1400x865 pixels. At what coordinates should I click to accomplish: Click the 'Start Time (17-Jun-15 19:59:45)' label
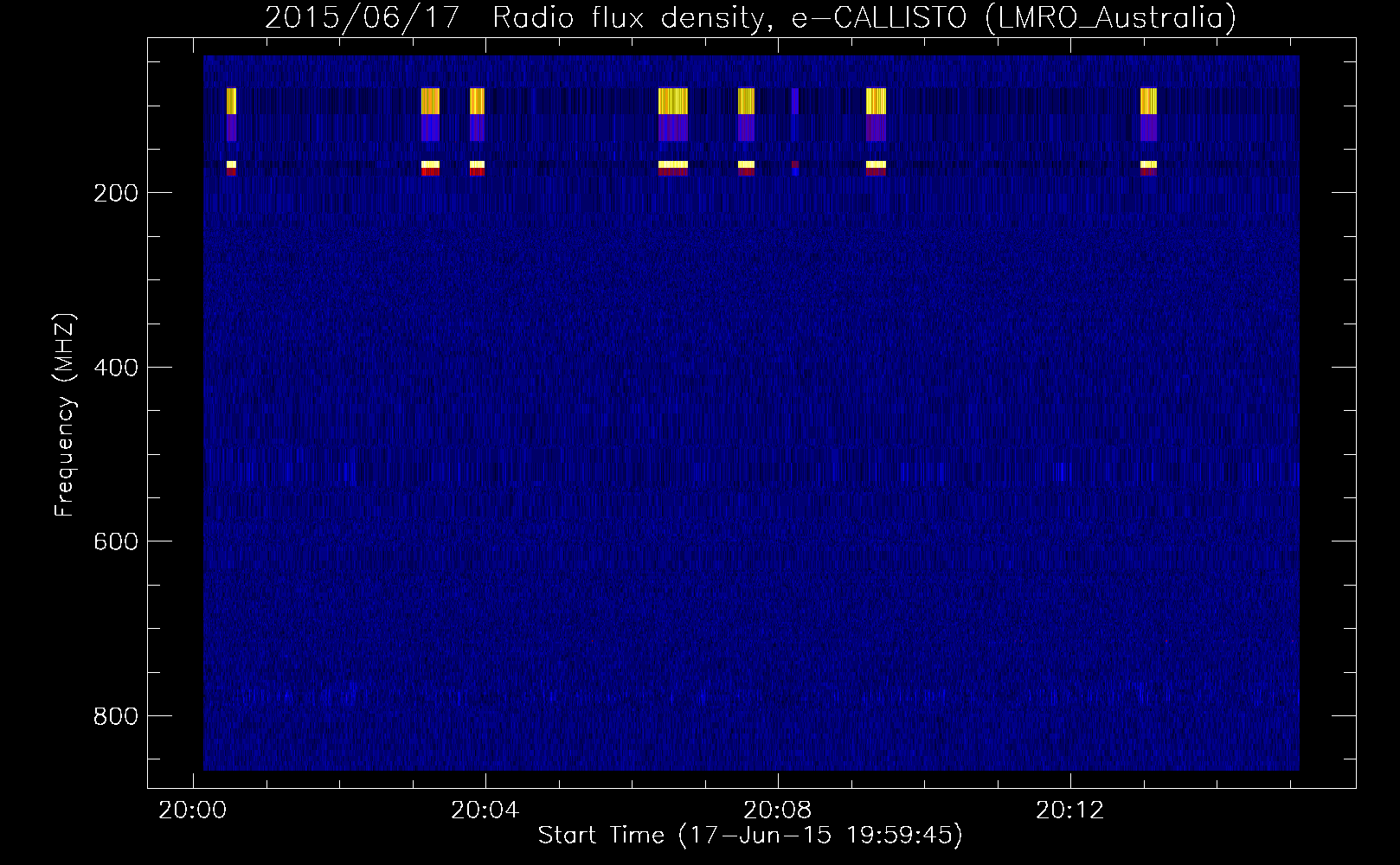(x=750, y=836)
